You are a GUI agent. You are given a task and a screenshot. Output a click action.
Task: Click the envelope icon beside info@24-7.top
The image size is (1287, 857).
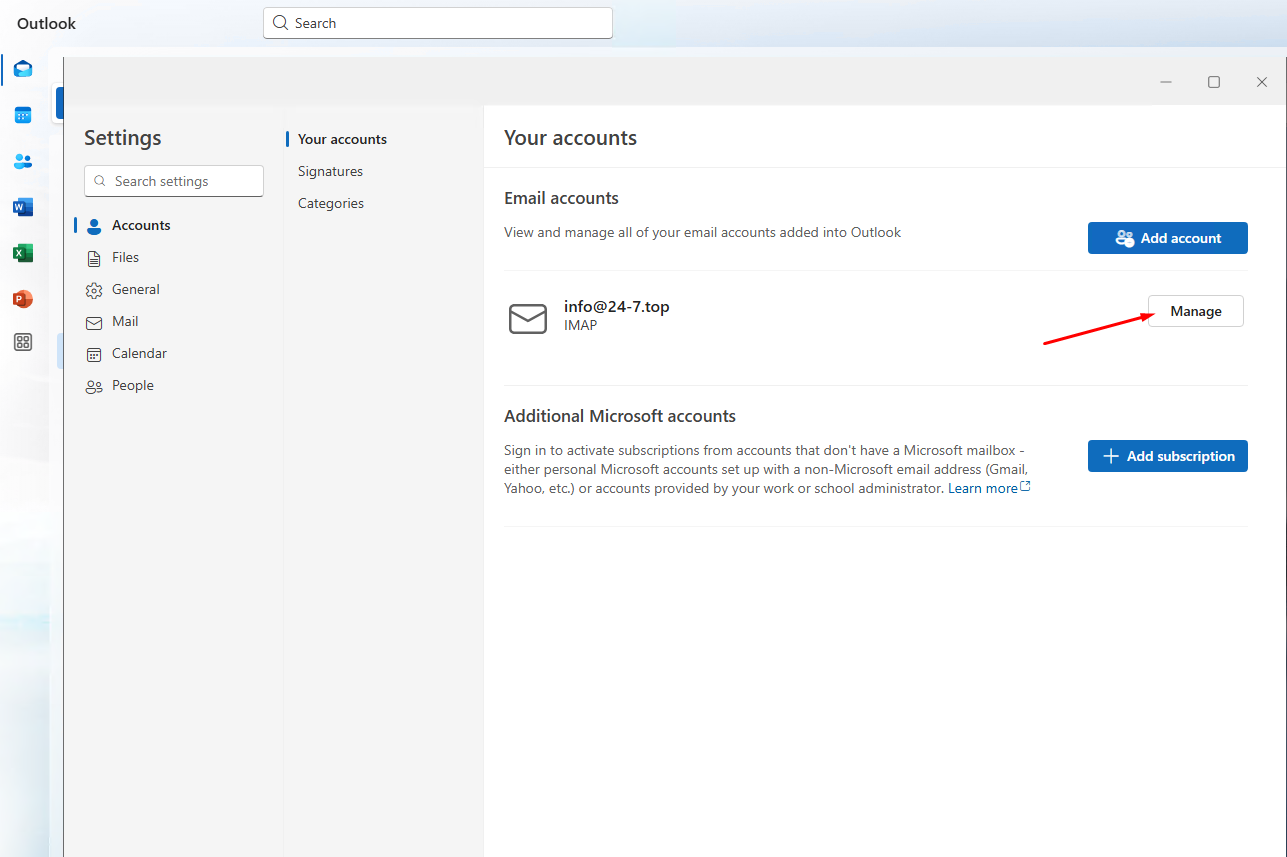pyautogui.click(x=528, y=319)
